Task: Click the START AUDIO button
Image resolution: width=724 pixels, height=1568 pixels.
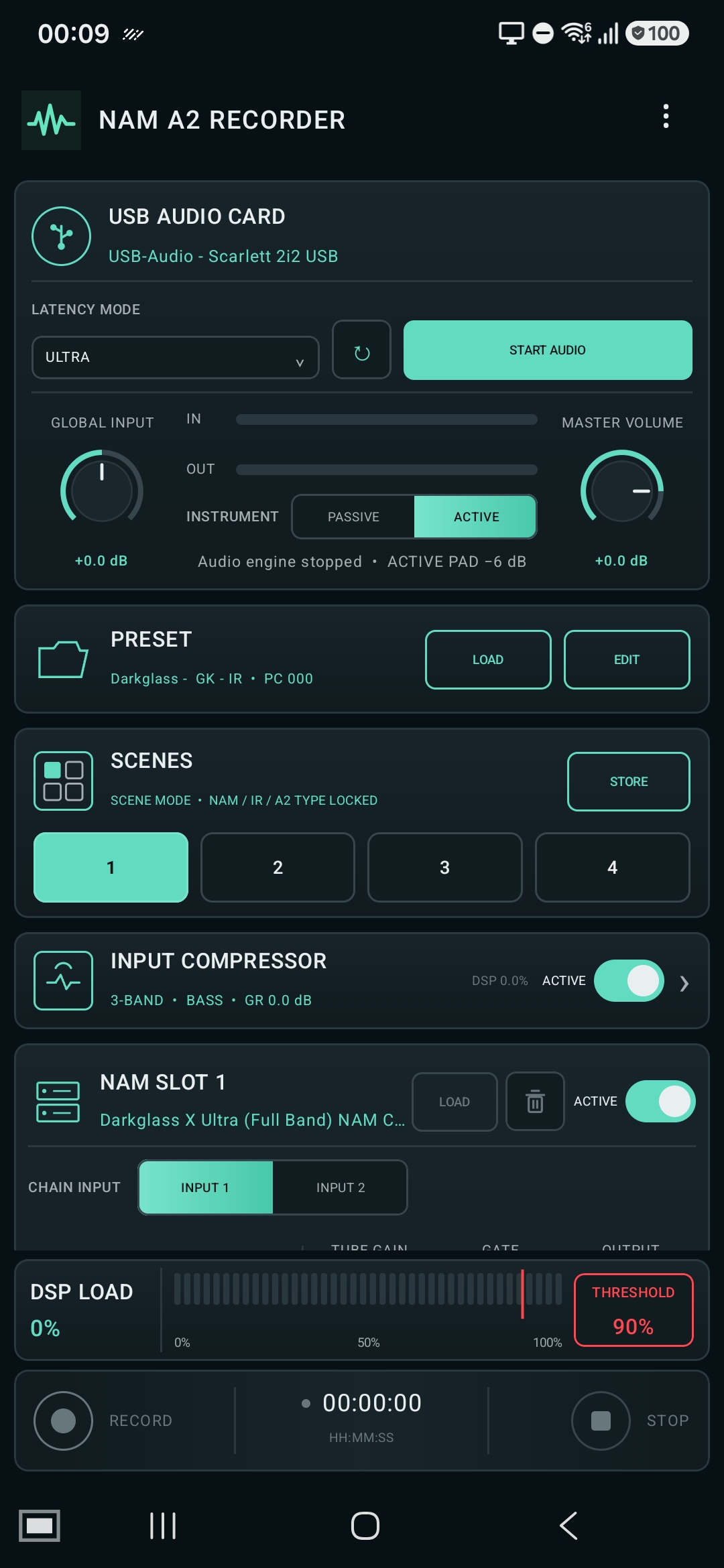Action: tap(548, 350)
